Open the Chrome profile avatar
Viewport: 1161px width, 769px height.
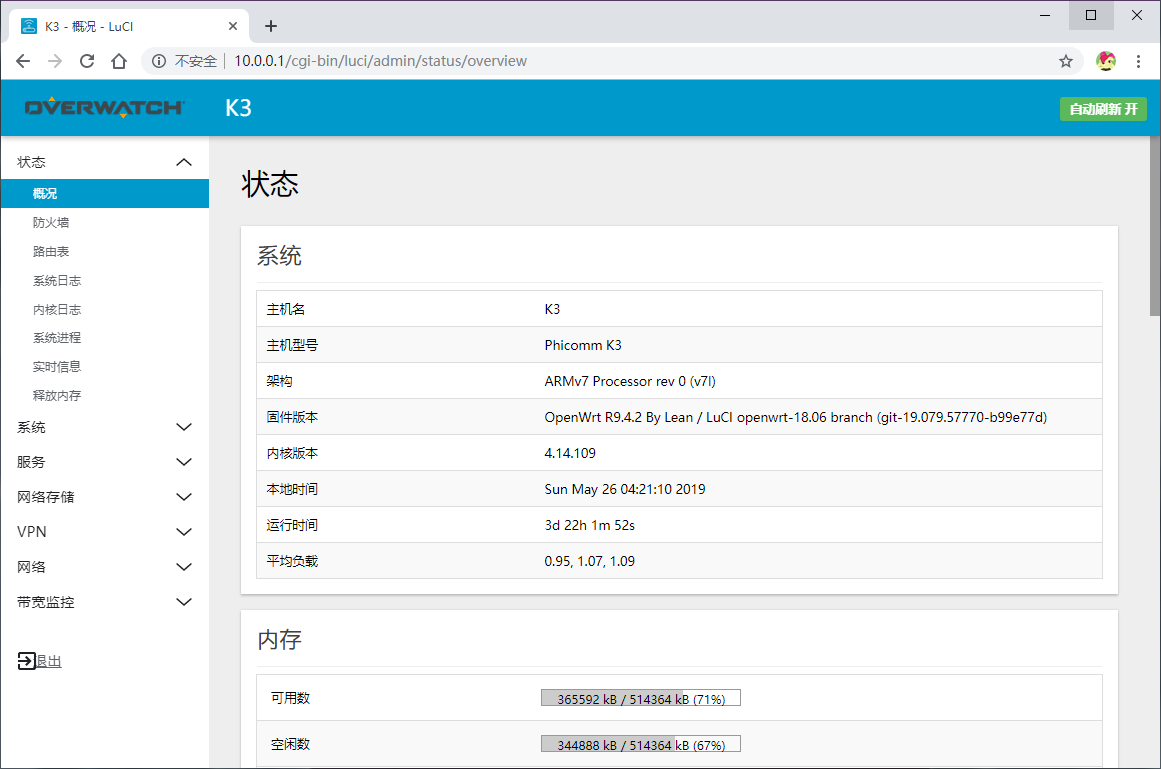(1105, 61)
